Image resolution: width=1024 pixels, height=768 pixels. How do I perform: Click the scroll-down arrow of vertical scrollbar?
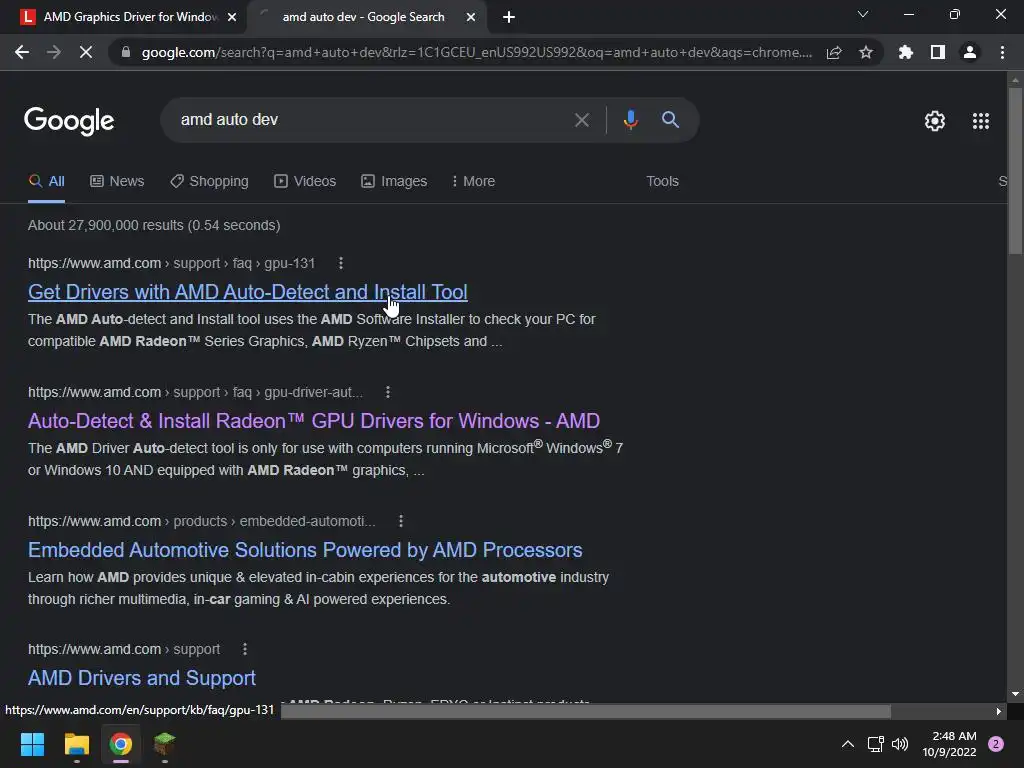point(1015,694)
